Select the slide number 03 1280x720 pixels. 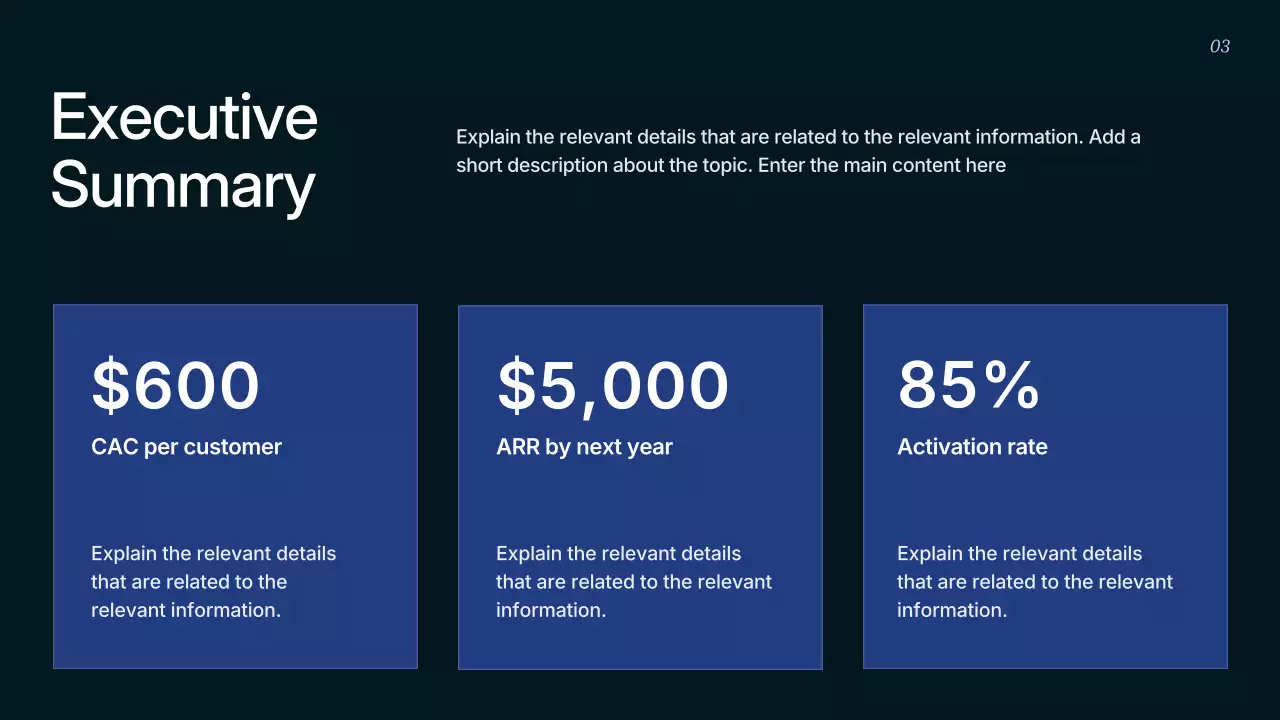point(1219,46)
